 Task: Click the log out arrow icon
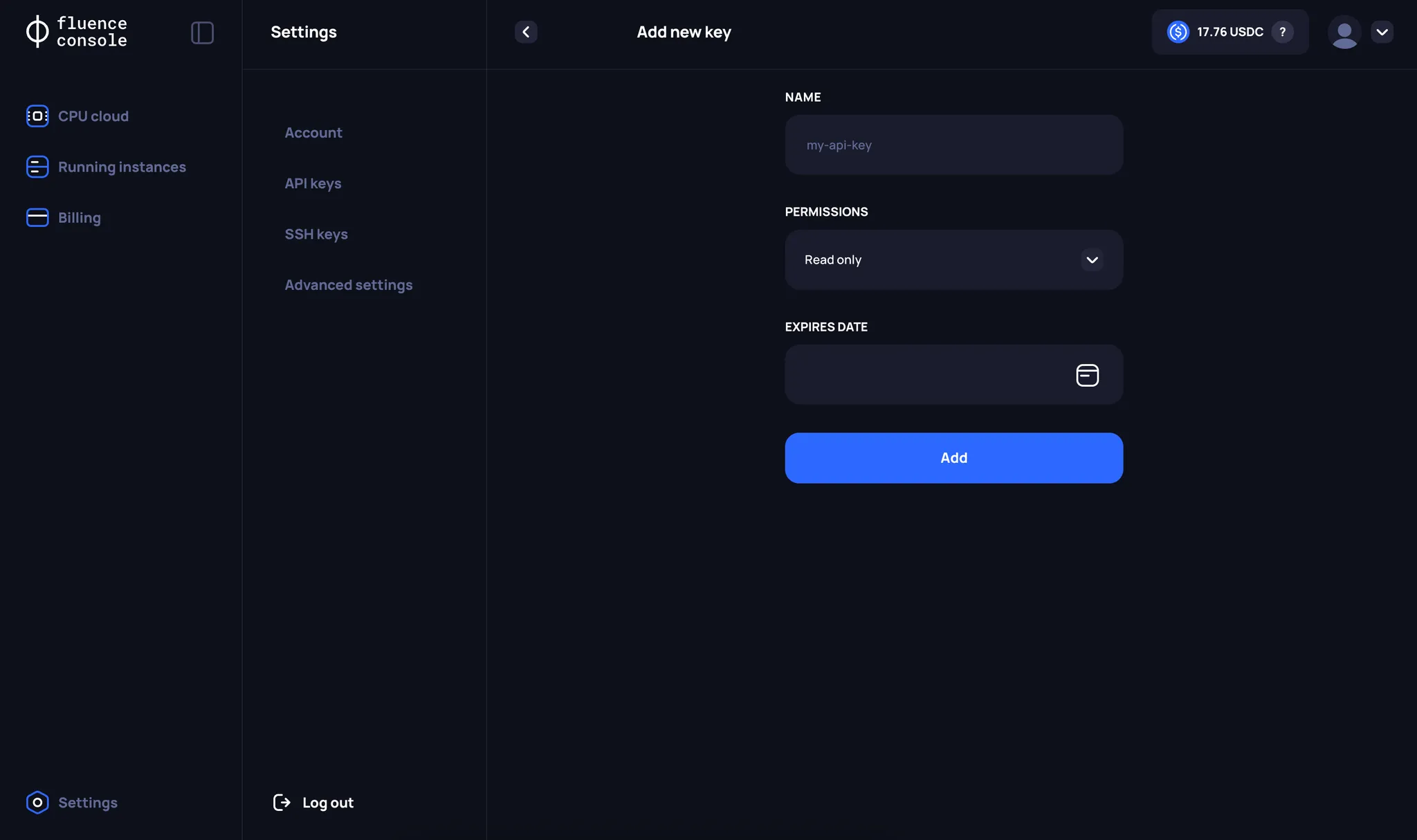point(281,802)
